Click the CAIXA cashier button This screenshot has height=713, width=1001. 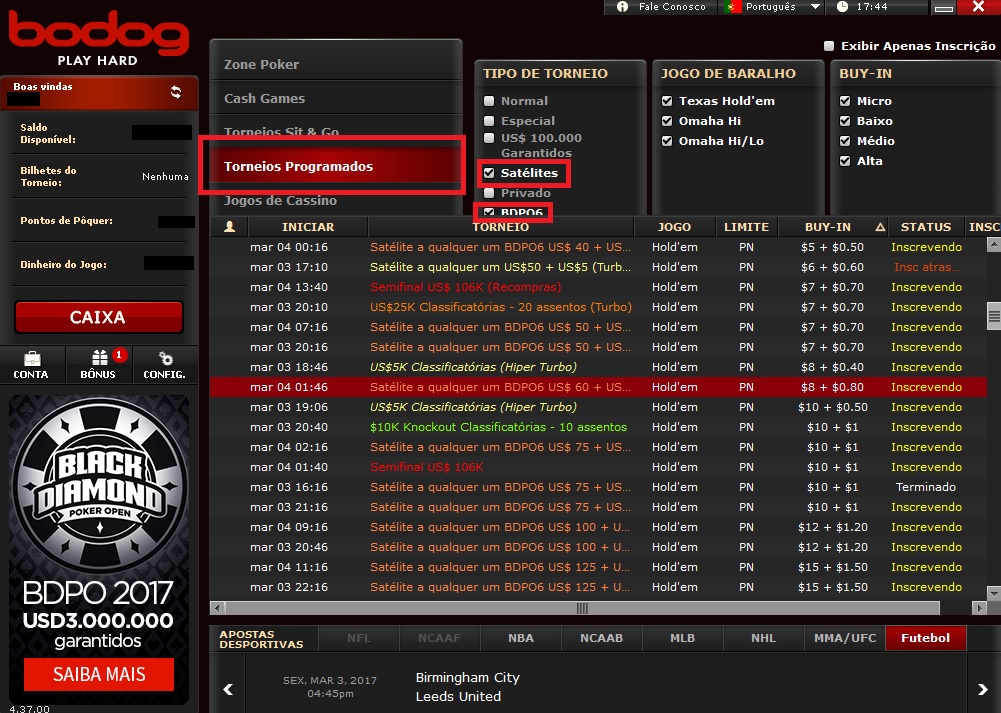click(x=99, y=317)
